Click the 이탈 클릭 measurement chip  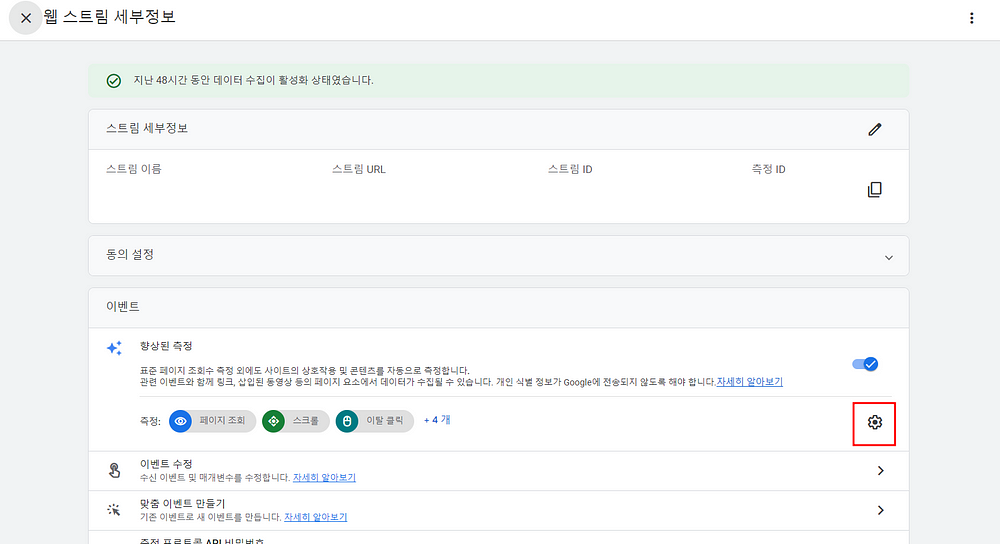point(375,421)
